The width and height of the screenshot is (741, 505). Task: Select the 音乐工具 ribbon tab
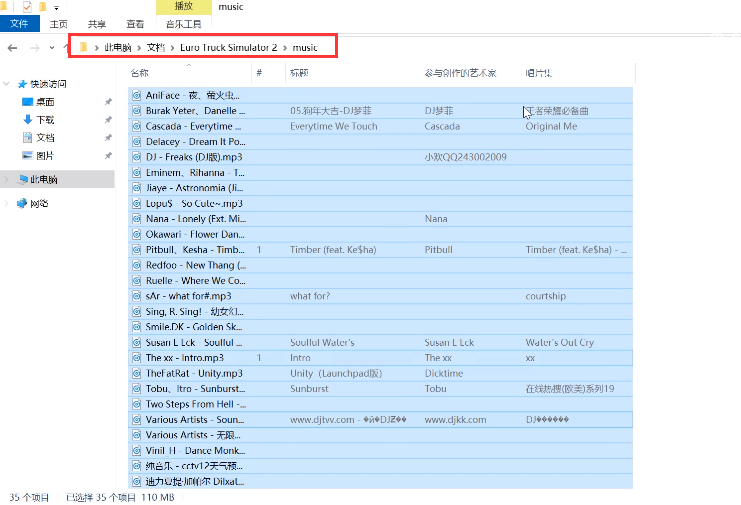tap(183, 24)
